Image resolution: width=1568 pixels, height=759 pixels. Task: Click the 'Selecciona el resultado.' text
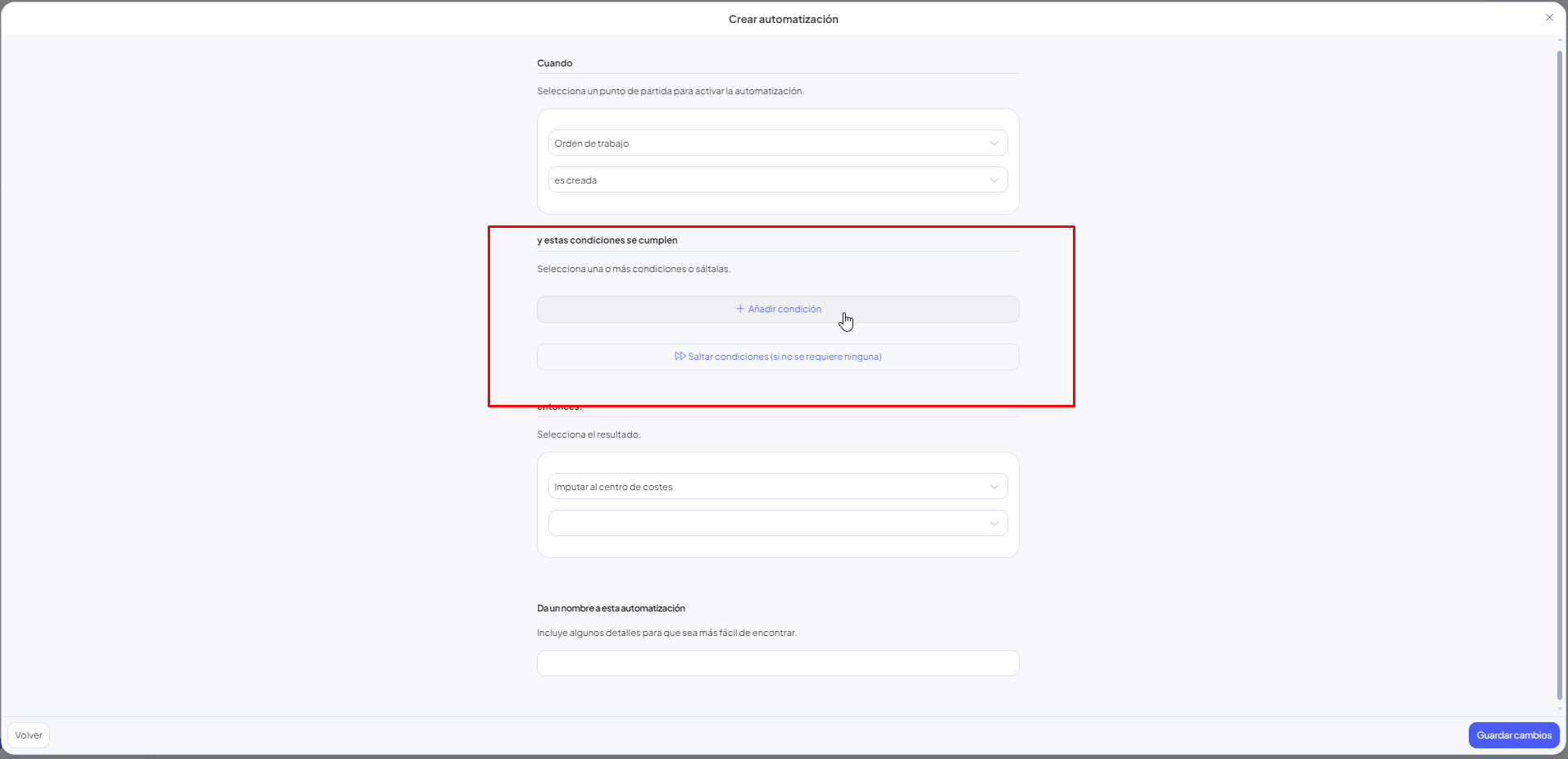pyautogui.click(x=589, y=434)
